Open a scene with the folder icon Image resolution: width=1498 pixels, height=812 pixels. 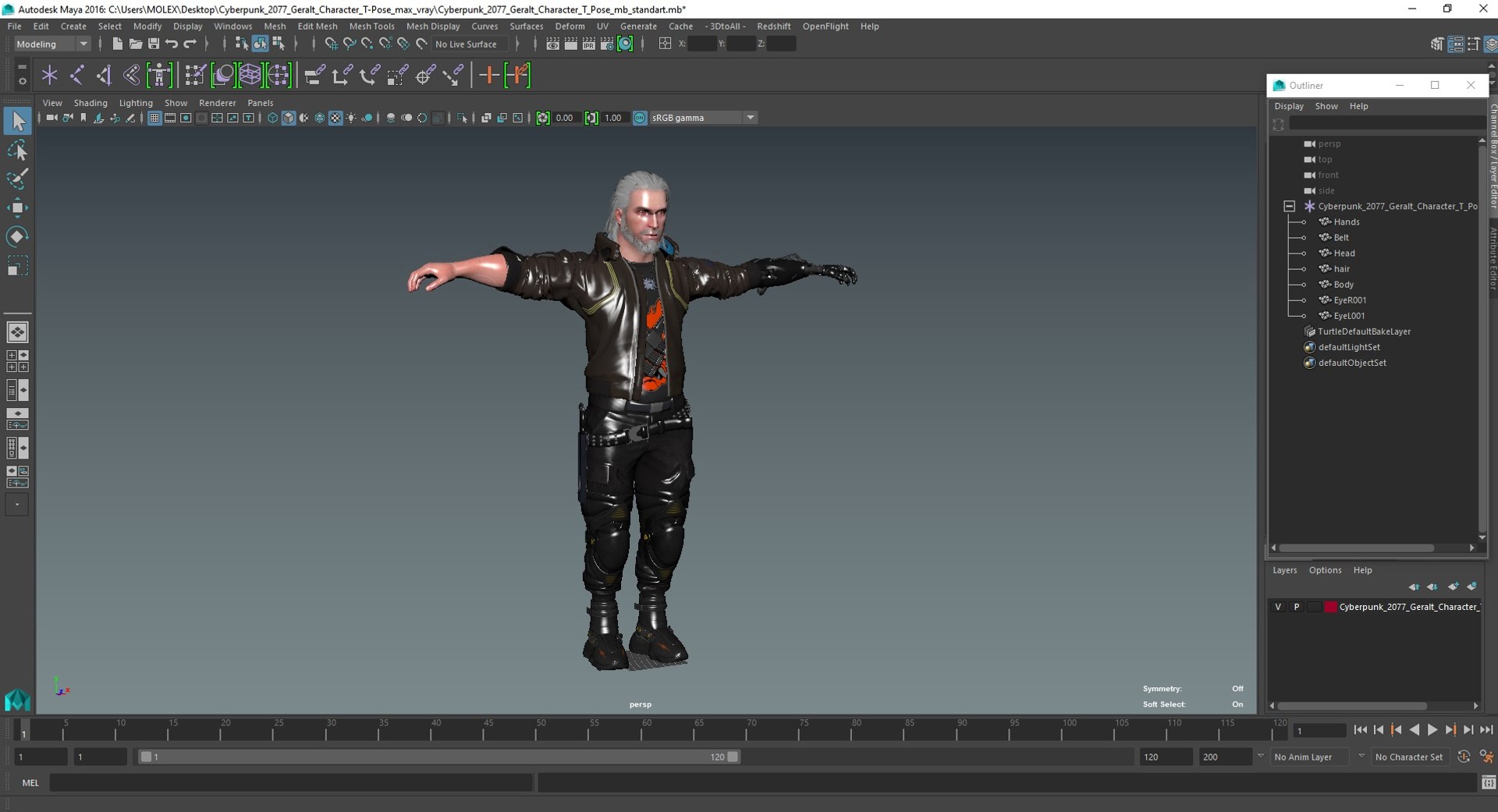pyautogui.click(x=135, y=44)
